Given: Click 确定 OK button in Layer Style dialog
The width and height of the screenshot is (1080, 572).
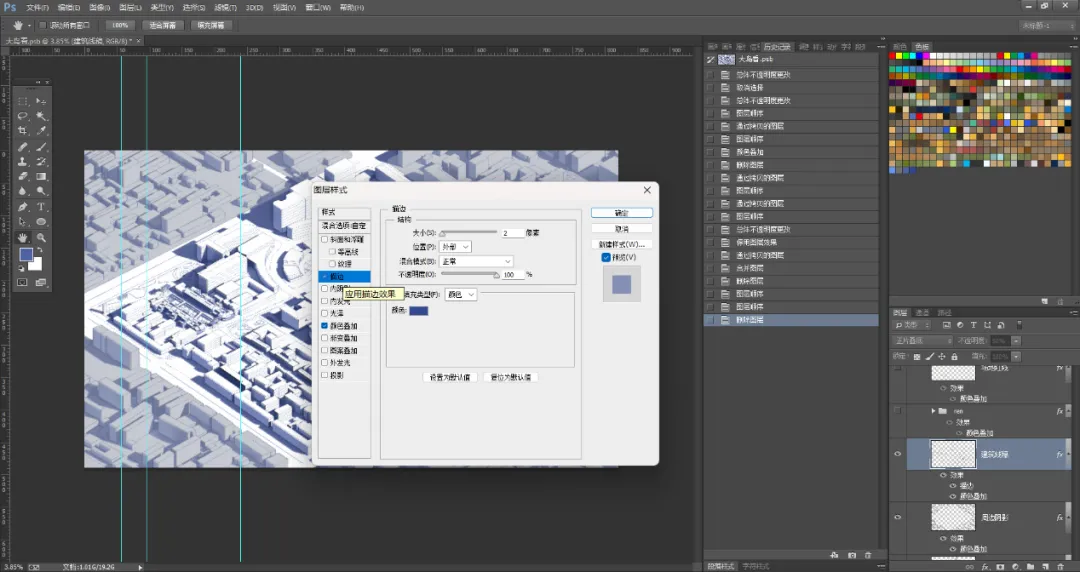Looking at the screenshot, I should (x=621, y=213).
